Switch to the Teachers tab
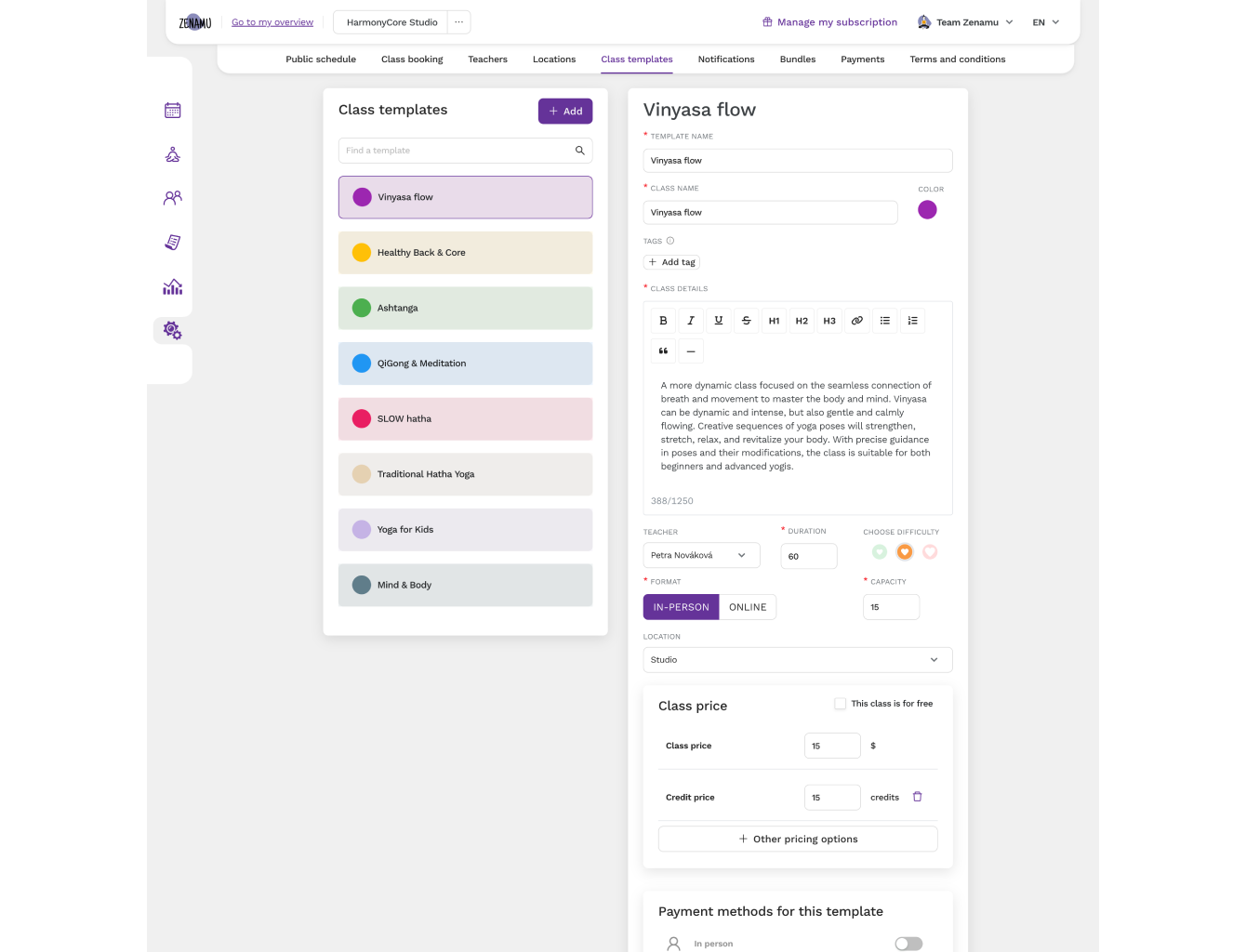This screenshot has width=1246, height=952. tap(487, 59)
